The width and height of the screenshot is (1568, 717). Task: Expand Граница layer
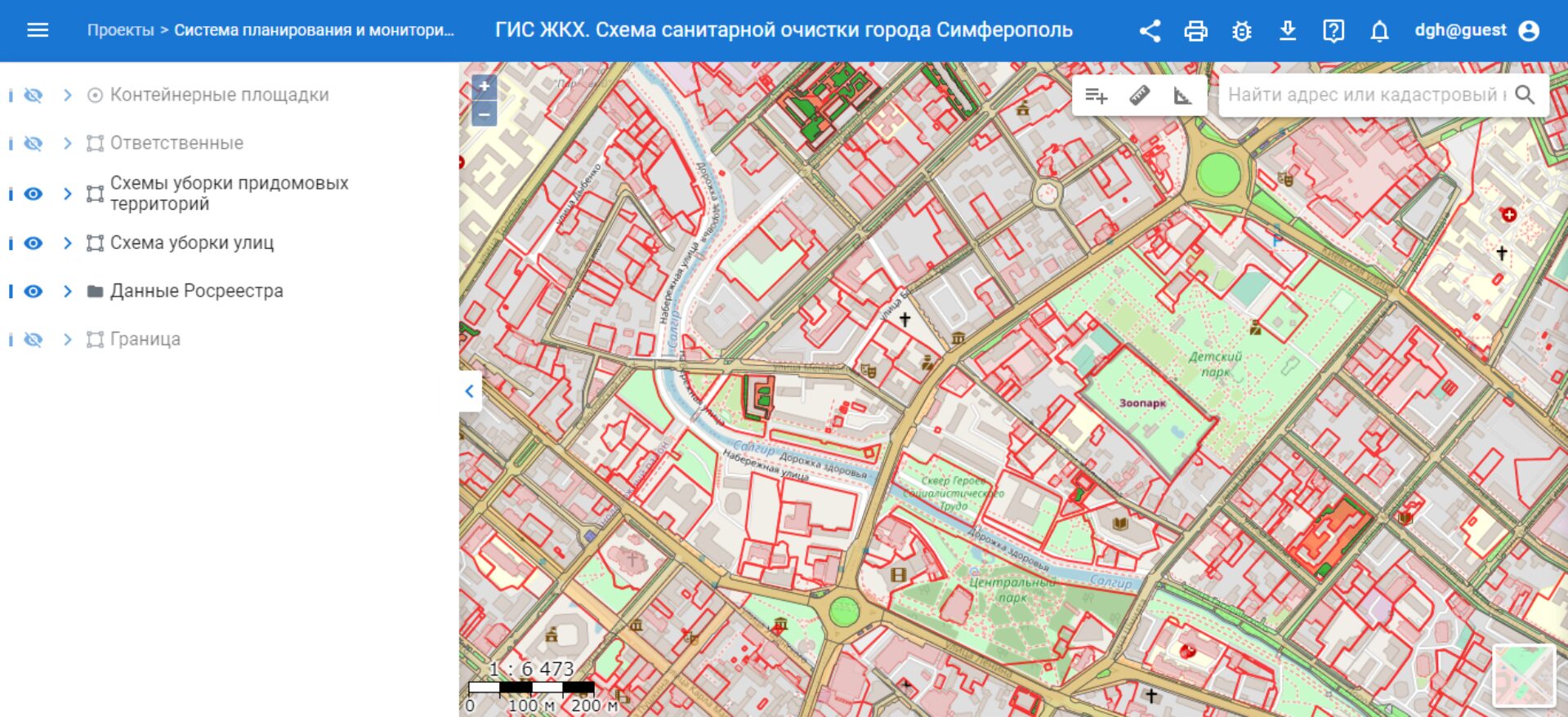click(x=68, y=339)
